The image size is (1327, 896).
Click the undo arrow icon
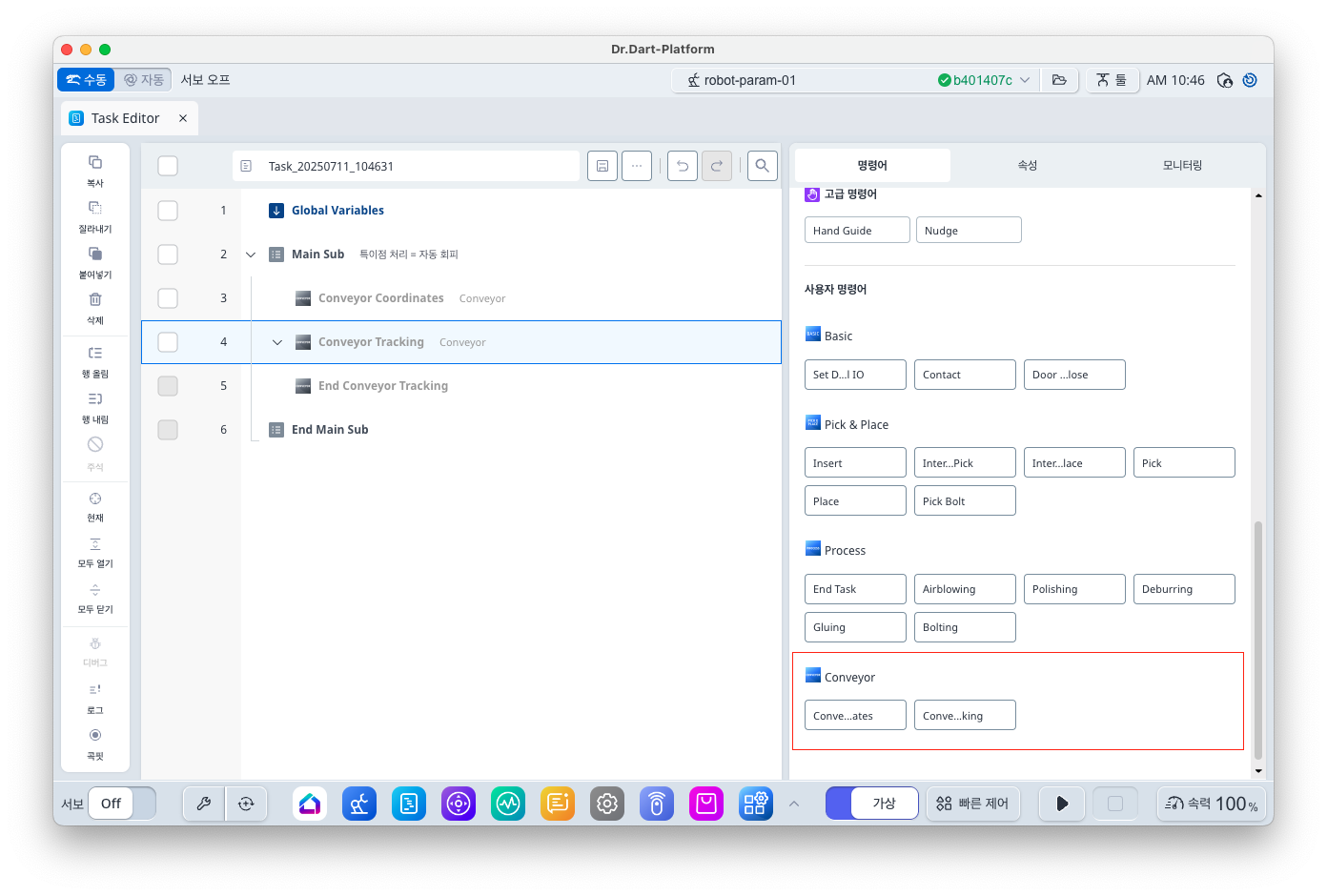[682, 166]
